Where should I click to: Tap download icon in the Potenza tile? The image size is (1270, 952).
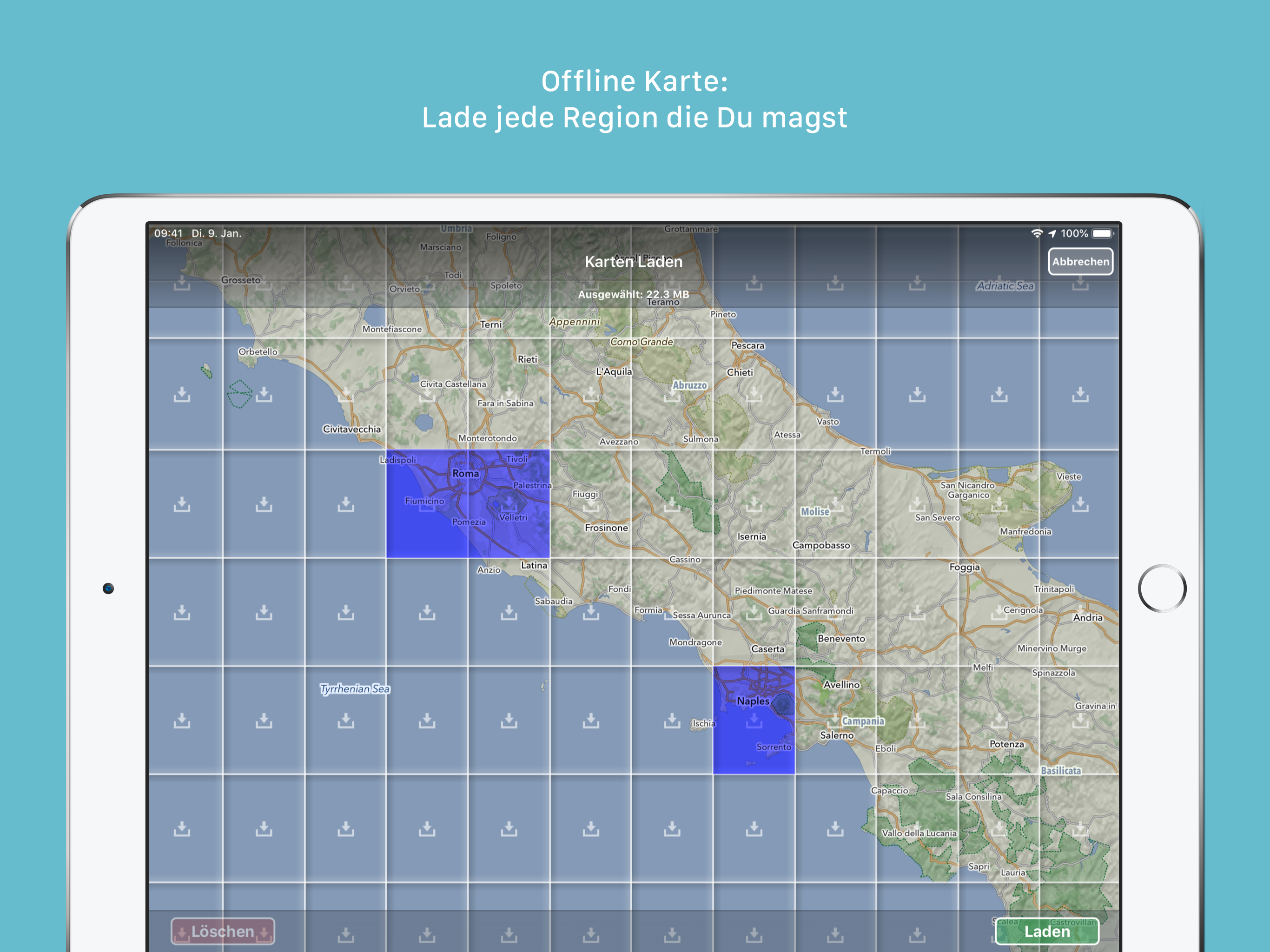(999, 720)
